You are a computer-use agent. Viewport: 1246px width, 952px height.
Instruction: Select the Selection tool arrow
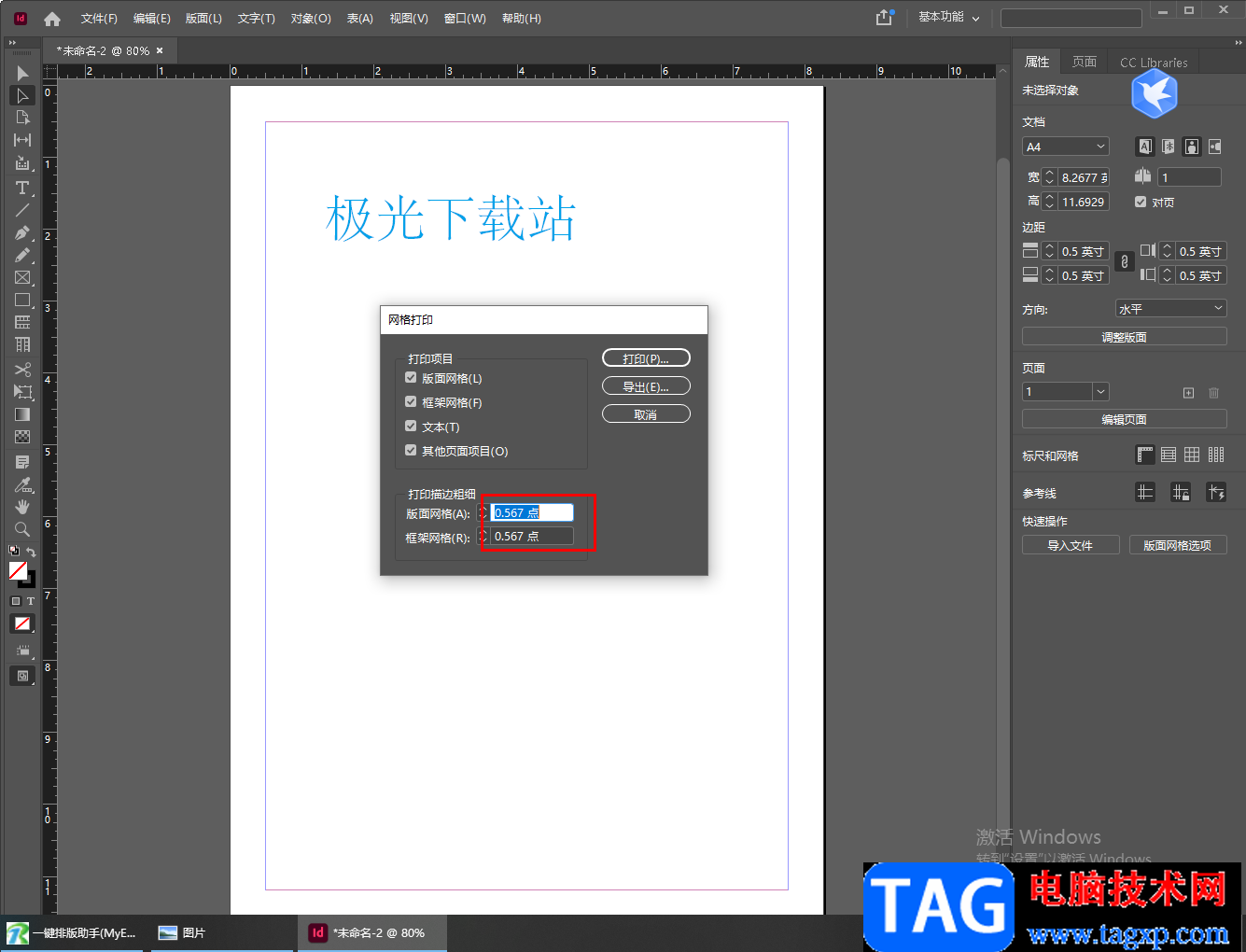pos(22,73)
